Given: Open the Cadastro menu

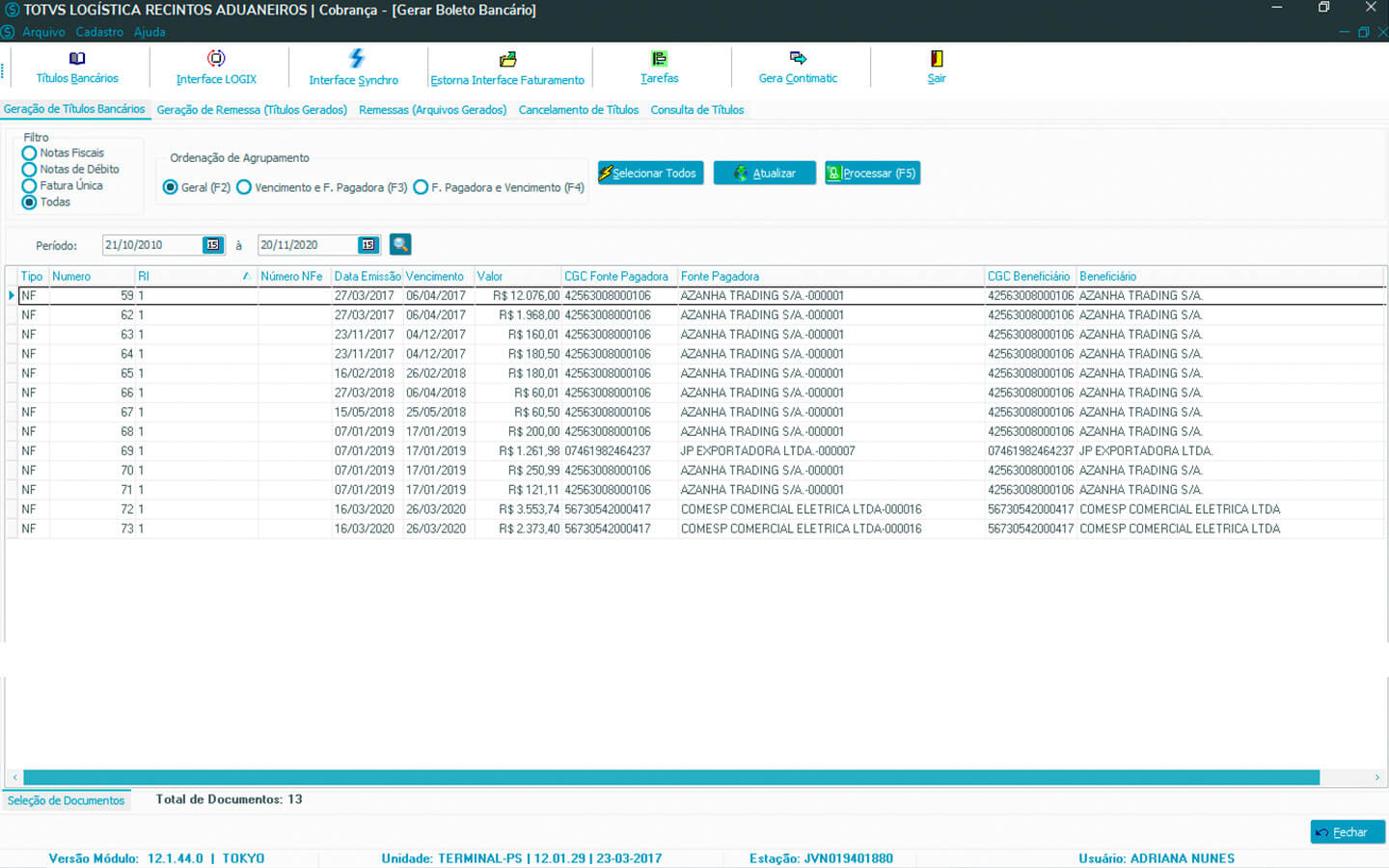Looking at the screenshot, I should pyautogui.click(x=99, y=32).
